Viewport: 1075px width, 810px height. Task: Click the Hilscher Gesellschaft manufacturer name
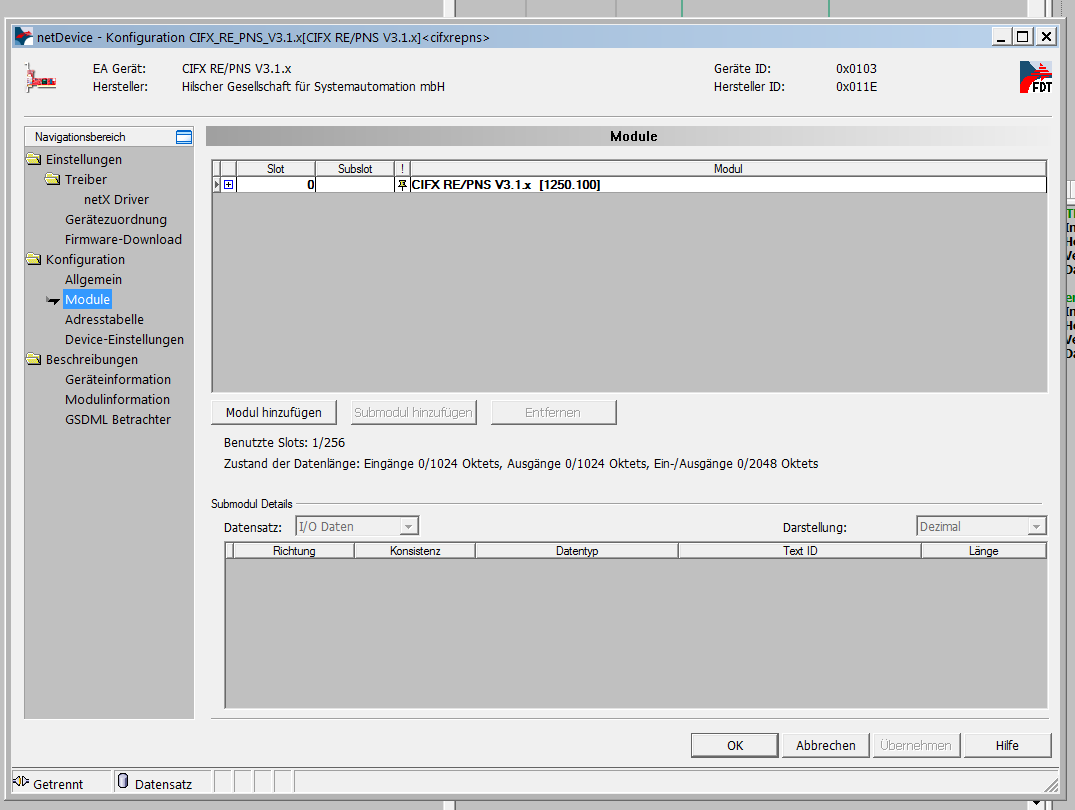click(313, 86)
